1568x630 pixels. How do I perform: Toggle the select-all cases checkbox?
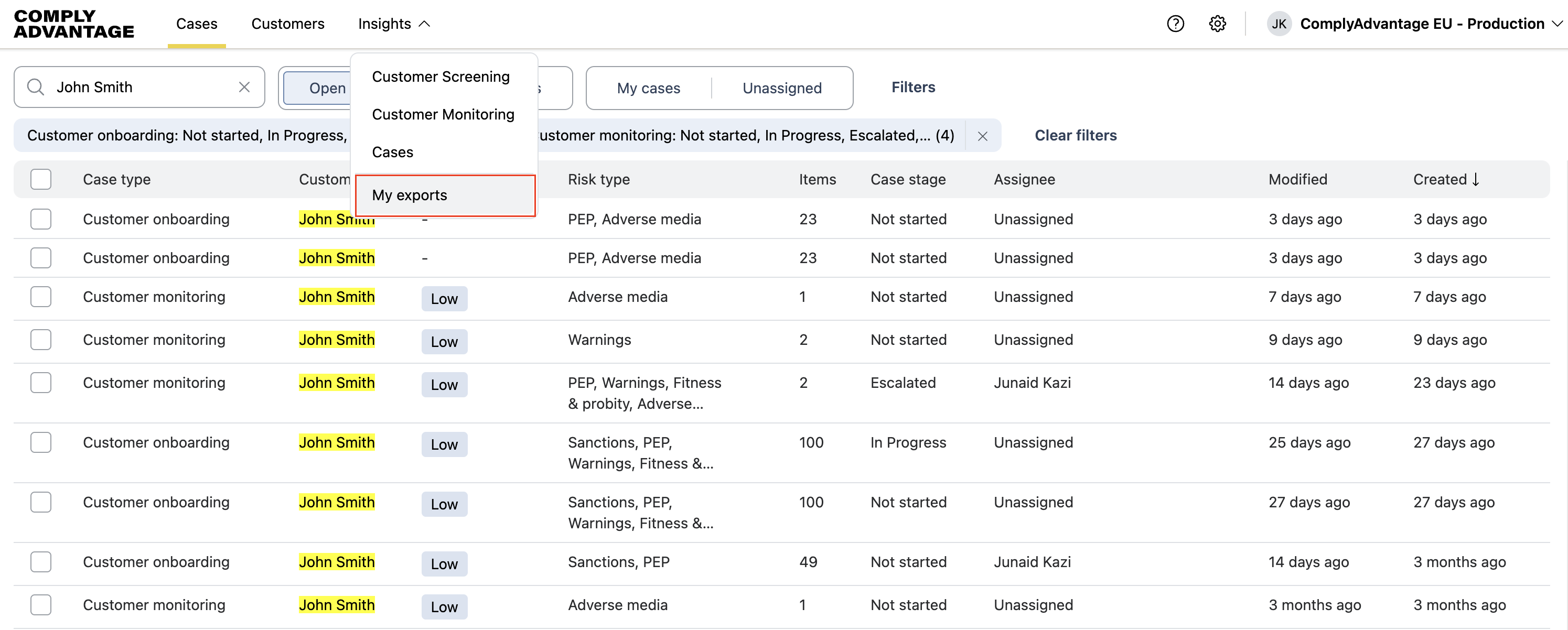[41, 179]
